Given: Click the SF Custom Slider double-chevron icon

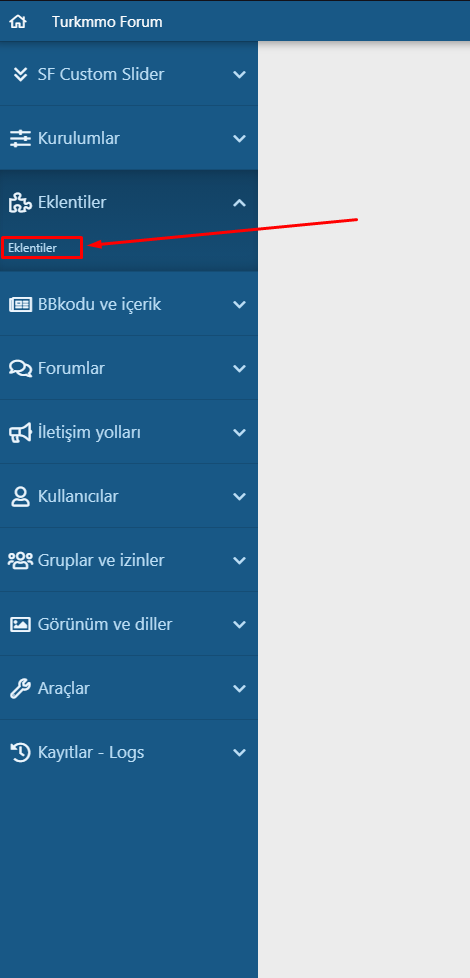Looking at the screenshot, I should tap(21, 74).
